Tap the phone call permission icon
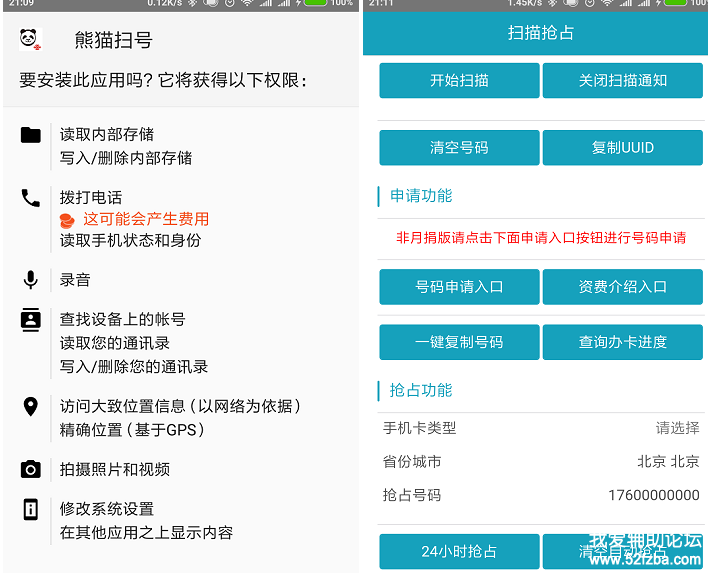Screen dimensions: 708x573 coord(31,198)
